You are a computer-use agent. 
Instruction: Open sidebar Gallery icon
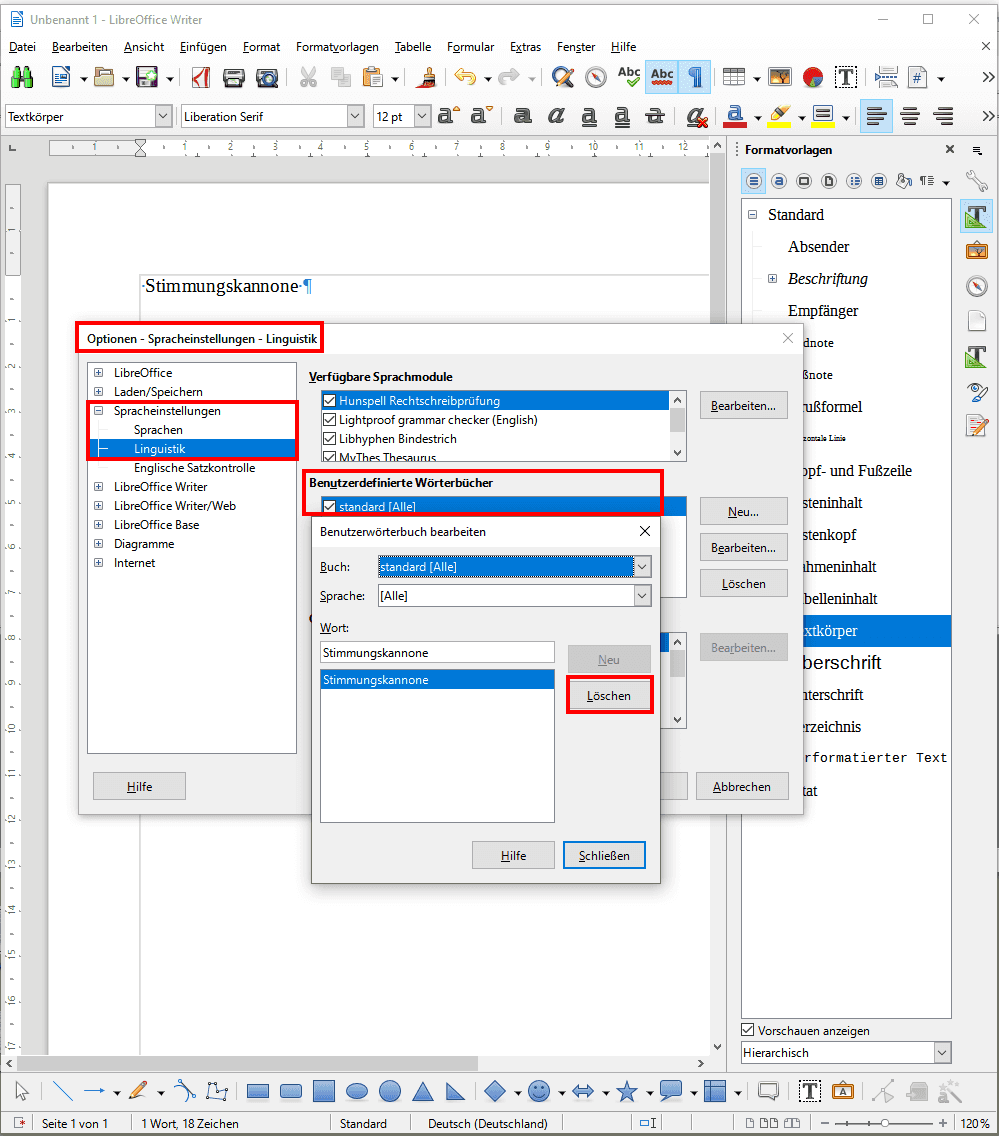977,251
